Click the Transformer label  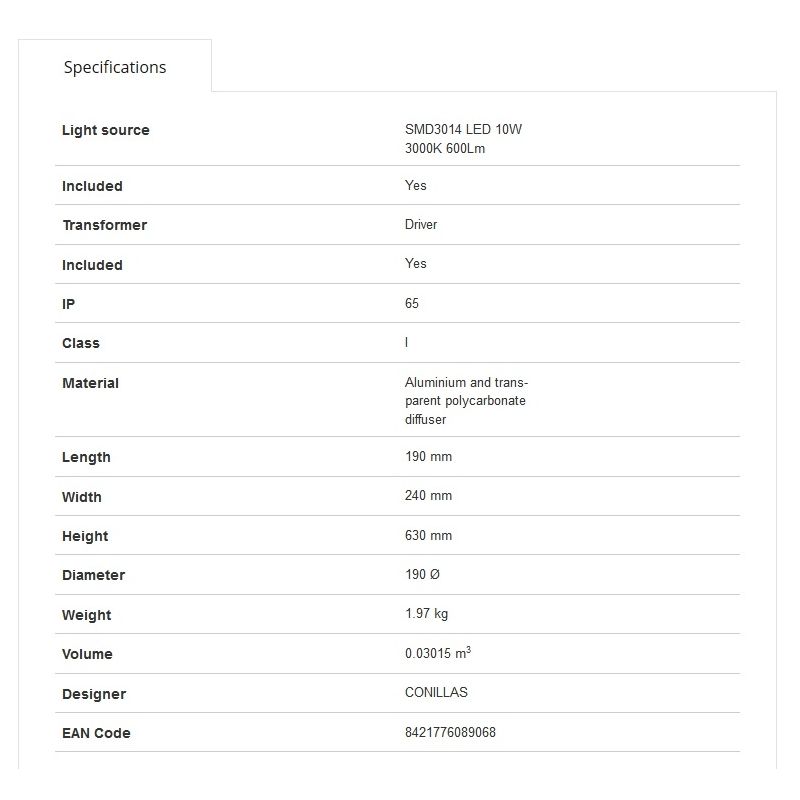pos(104,225)
